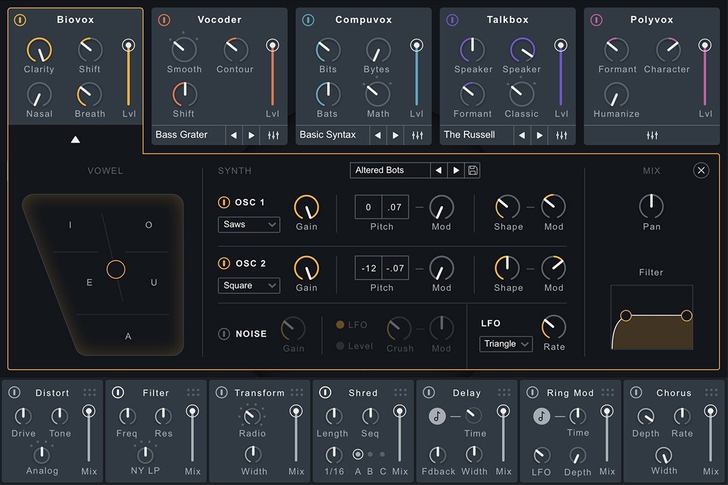Toggle tempo sync note icon in Delay
The width and height of the screenshot is (728, 485).
click(437, 416)
